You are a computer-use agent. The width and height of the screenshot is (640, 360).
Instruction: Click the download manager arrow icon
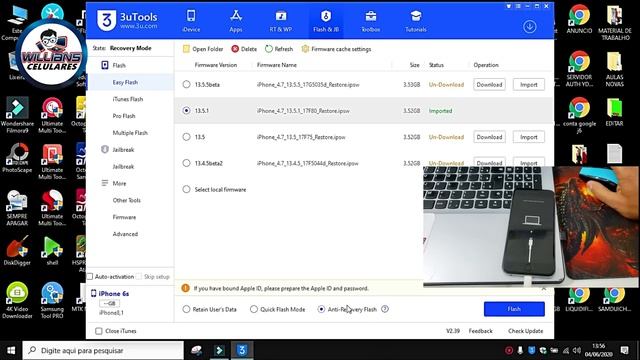point(529,27)
